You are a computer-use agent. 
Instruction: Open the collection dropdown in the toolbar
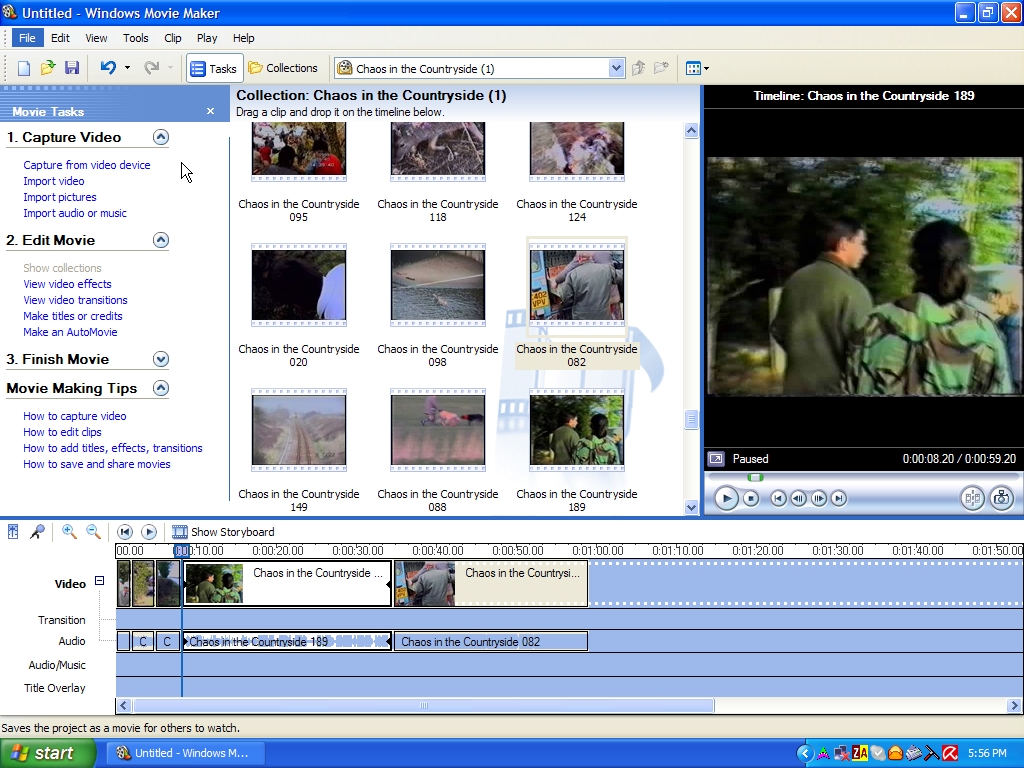(x=616, y=68)
